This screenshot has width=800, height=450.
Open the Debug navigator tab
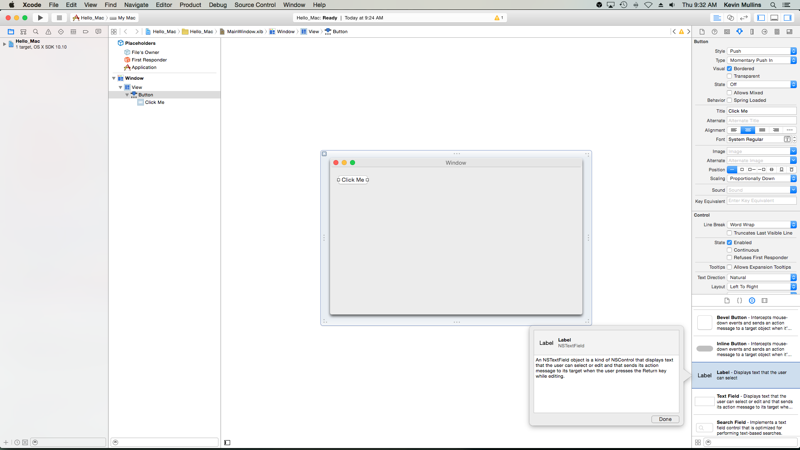pos(73,32)
